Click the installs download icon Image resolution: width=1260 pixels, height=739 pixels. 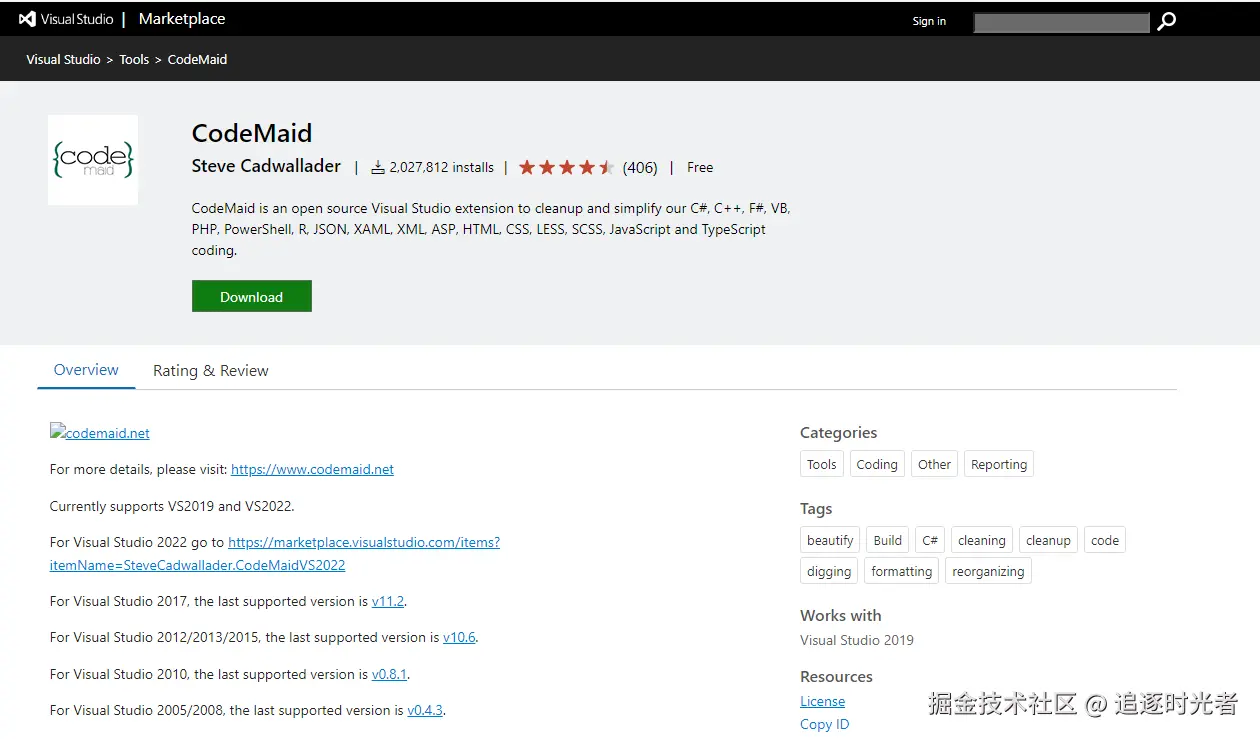click(x=378, y=168)
